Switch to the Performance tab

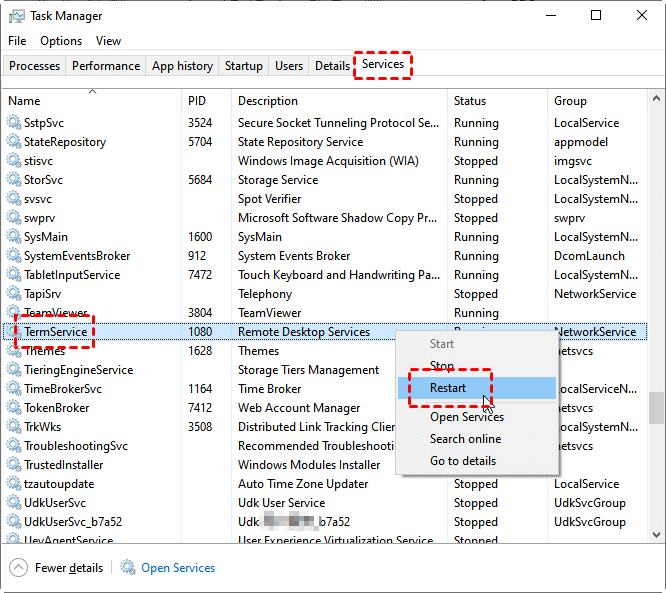click(x=106, y=66)
